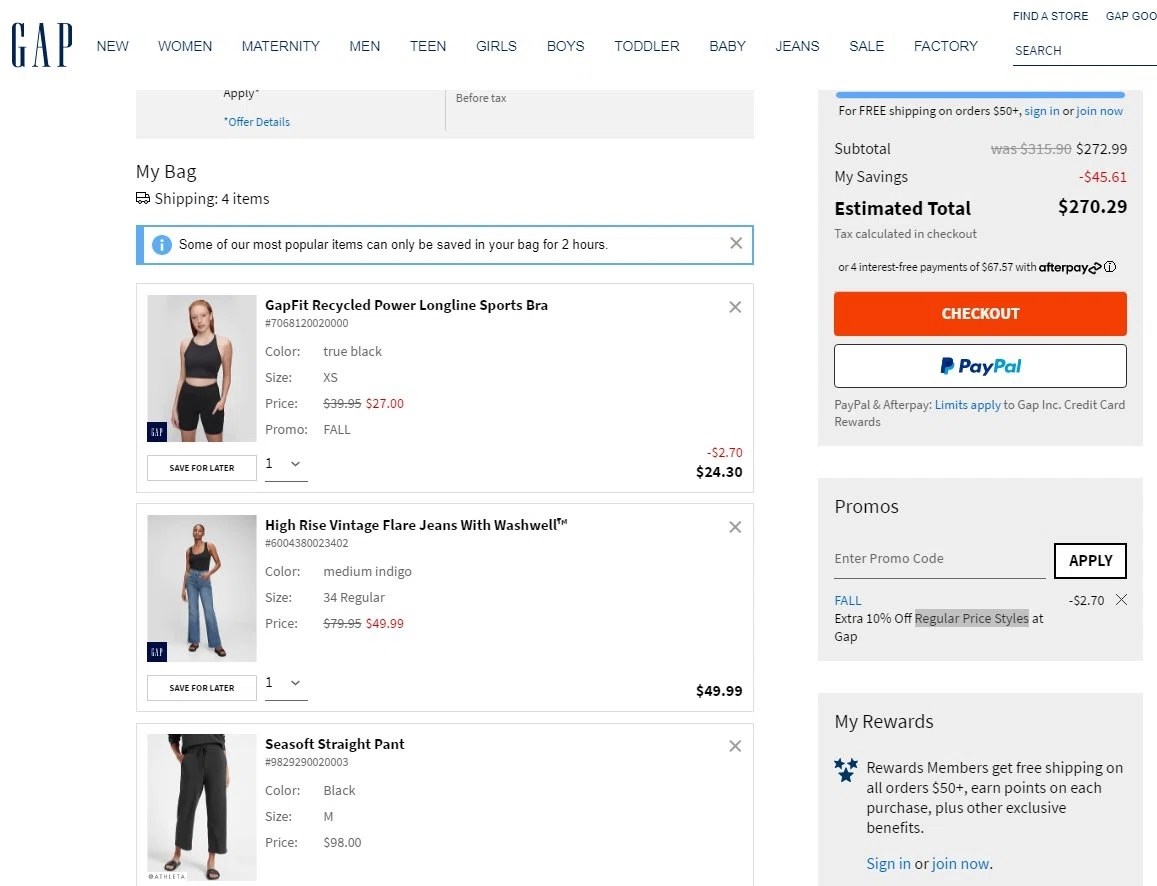1157x886 pixels.
Task: Open High Rise Vintage Flare Jeans title
Action: (x=415, y=525)
